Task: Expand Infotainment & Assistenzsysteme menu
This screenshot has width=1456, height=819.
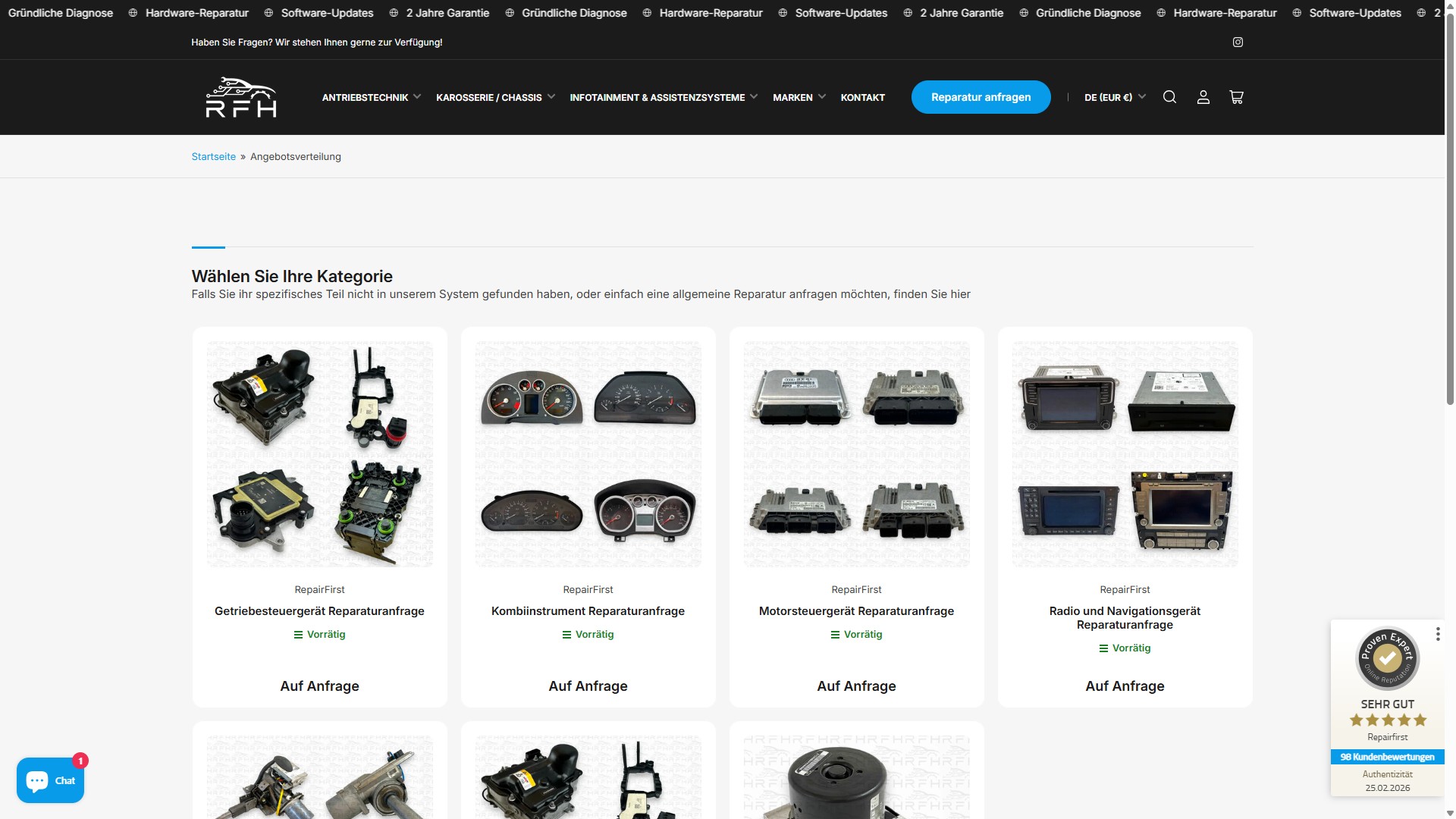Action: (663, 97)
